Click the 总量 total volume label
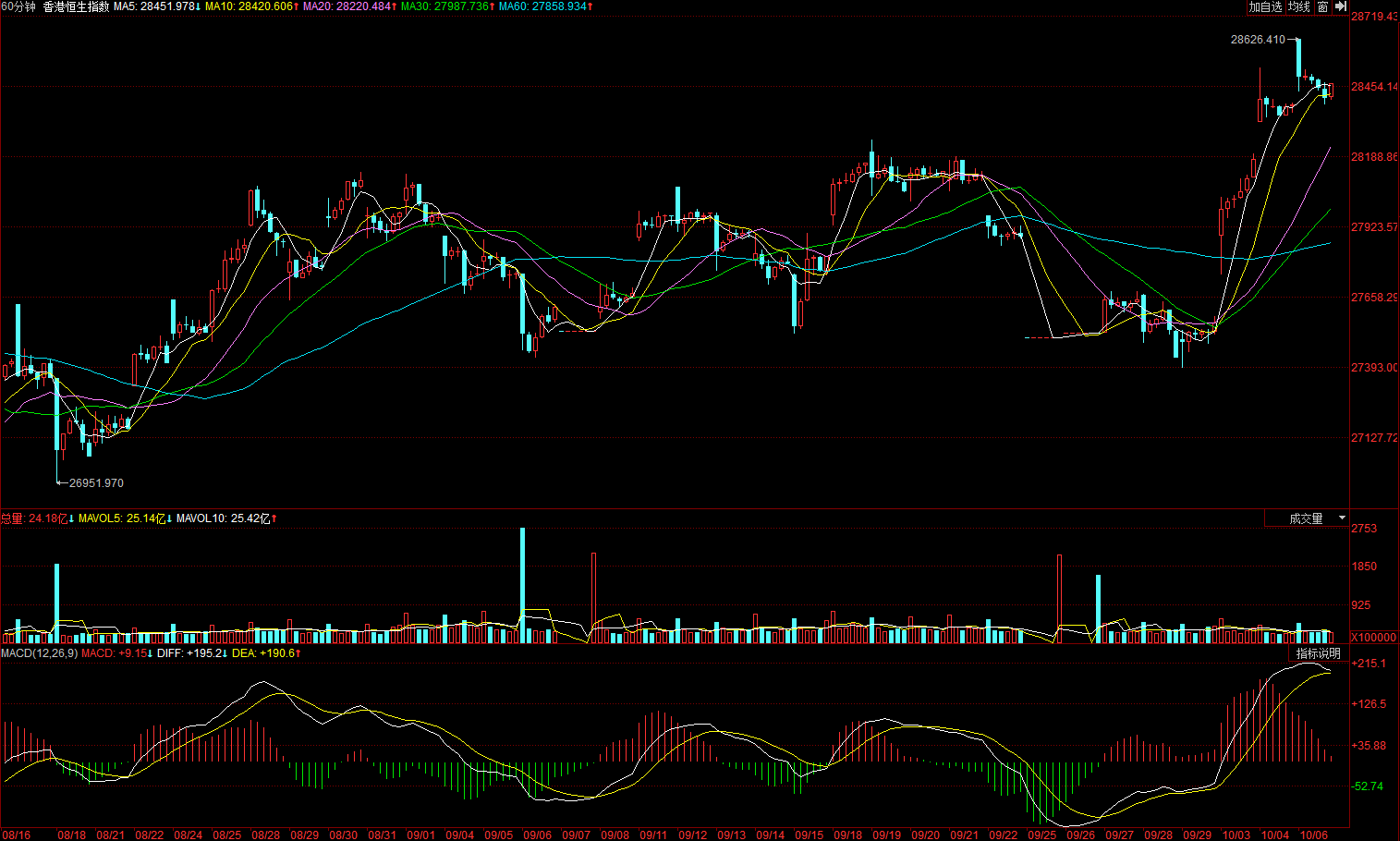 click(37, 518)
